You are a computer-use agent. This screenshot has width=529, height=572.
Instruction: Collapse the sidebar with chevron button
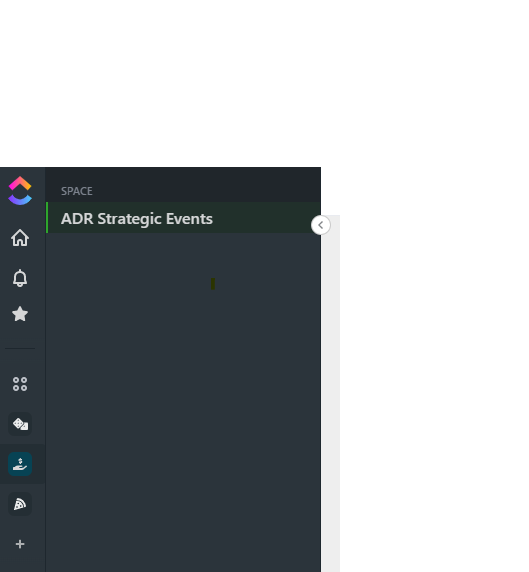321,225
